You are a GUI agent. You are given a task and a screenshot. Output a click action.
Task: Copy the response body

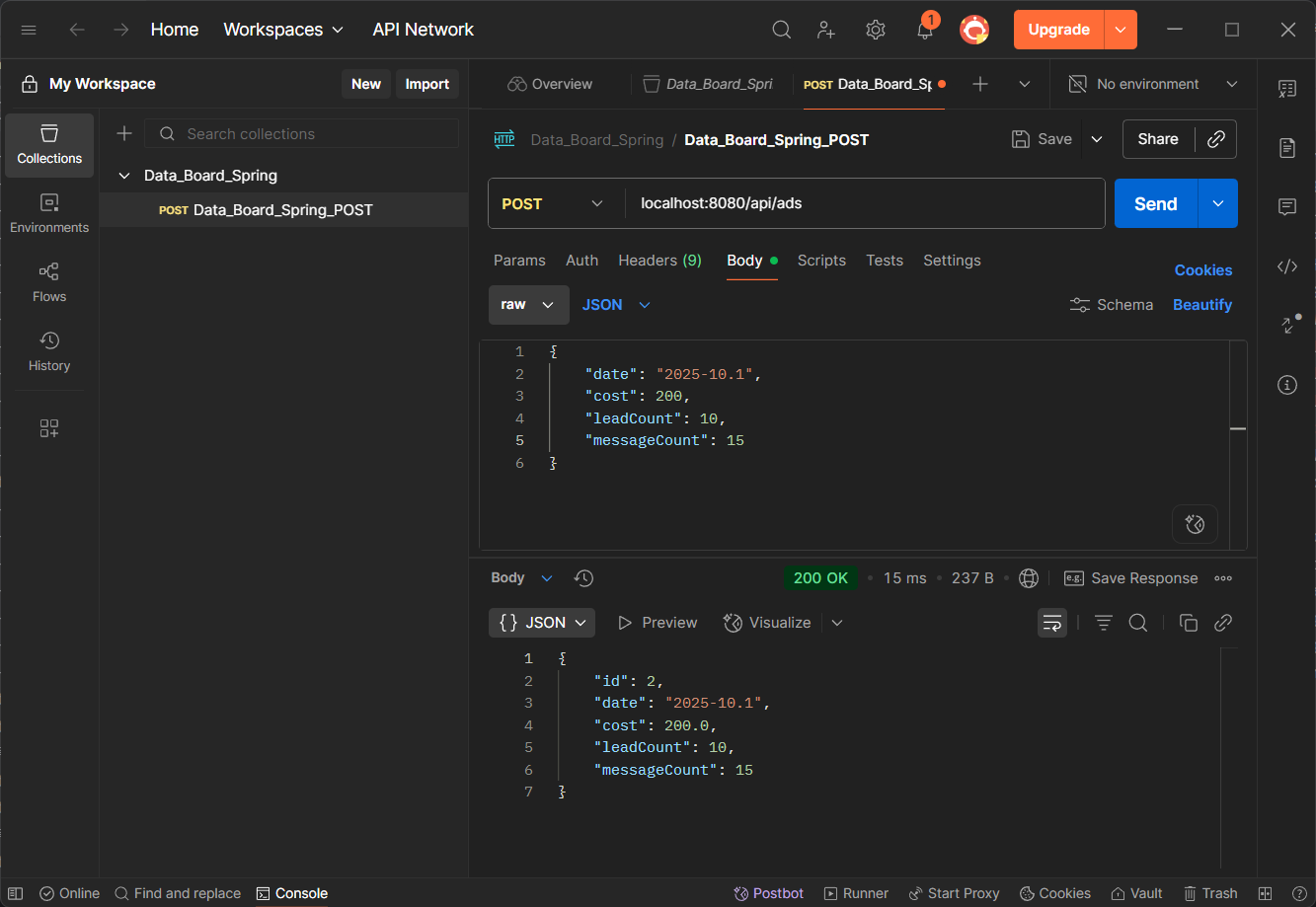click(x=1189, y=623)
